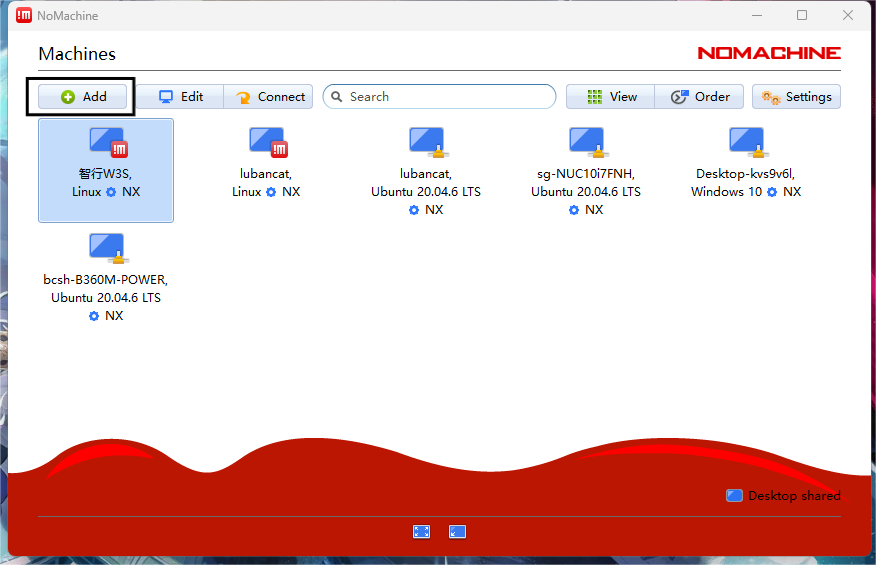876x565 pixels.
Task: Click the monitor icon on Edit
Action: [x=166, y=97]
